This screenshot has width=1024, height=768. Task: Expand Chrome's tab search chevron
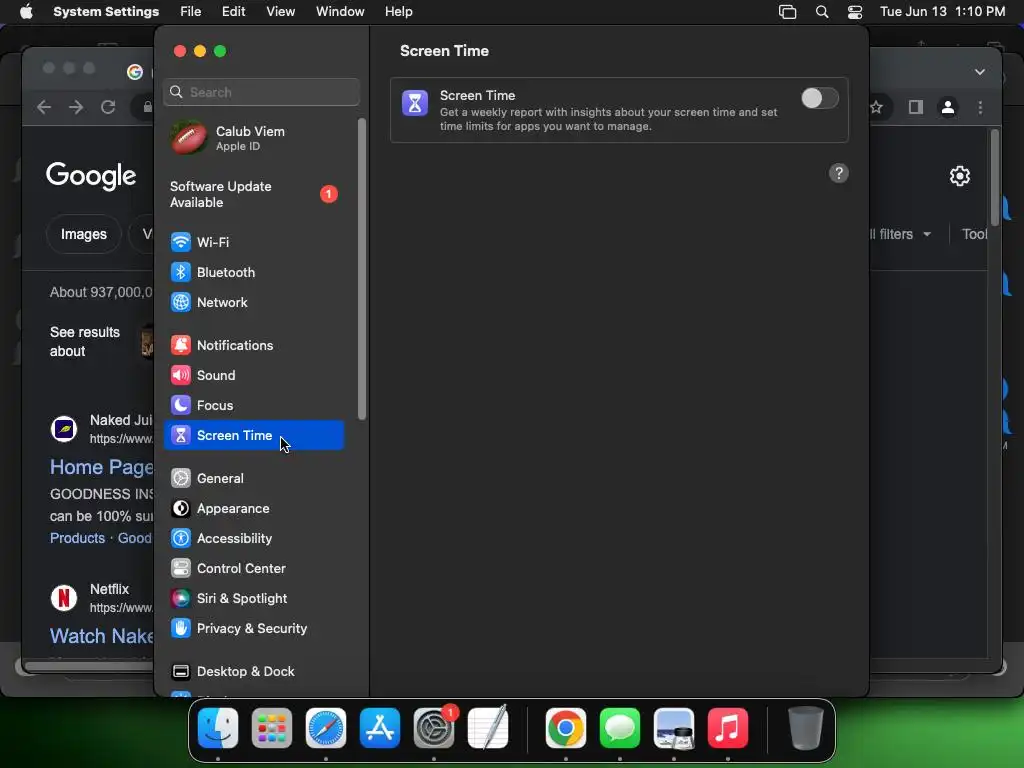coord(980,72)
